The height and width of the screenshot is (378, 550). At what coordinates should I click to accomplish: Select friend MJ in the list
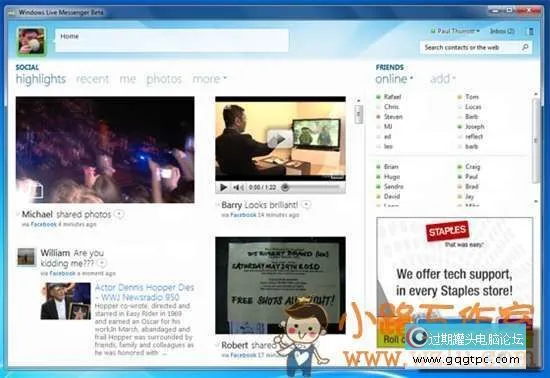(x=388, y=127)
